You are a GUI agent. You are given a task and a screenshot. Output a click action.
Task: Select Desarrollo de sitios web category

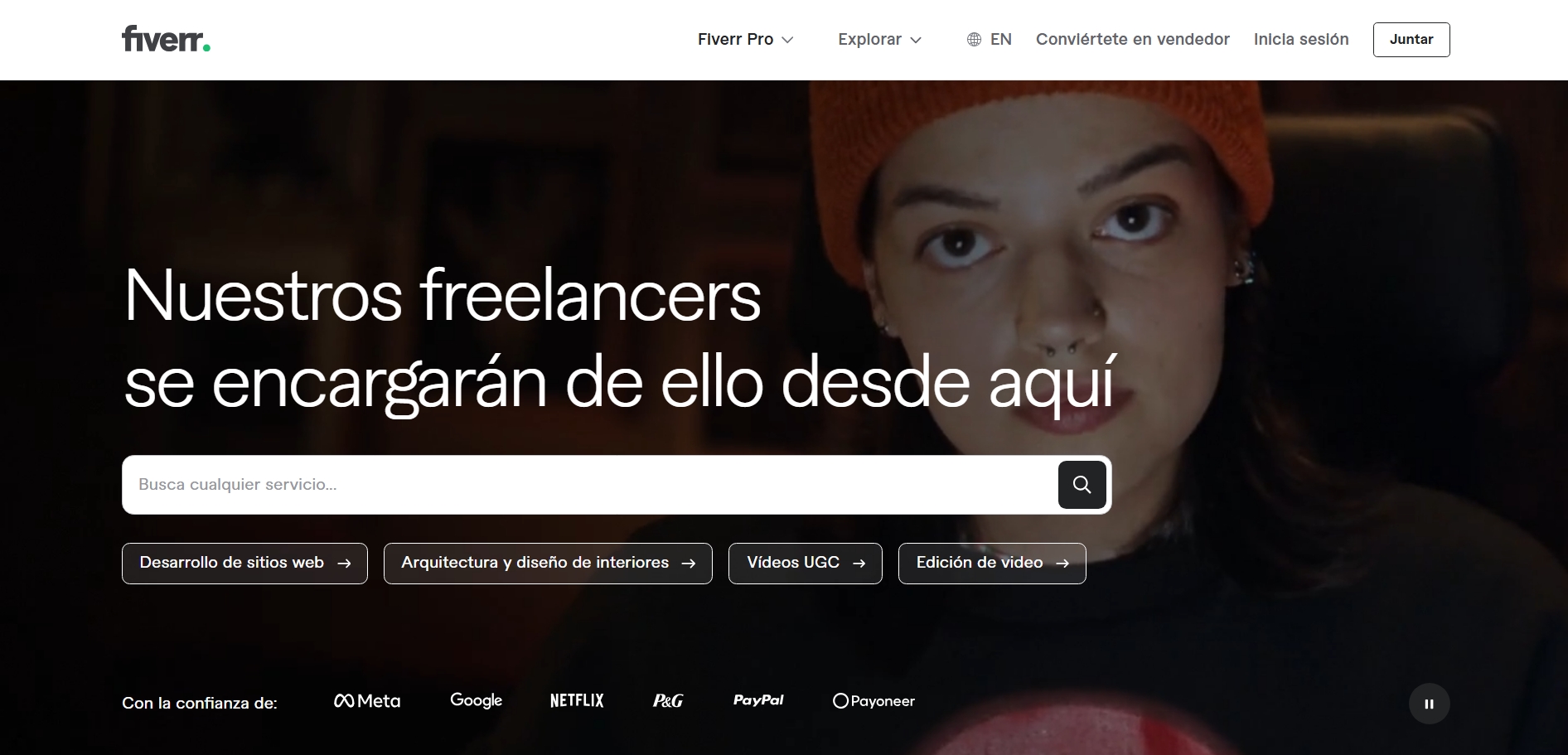244,564
